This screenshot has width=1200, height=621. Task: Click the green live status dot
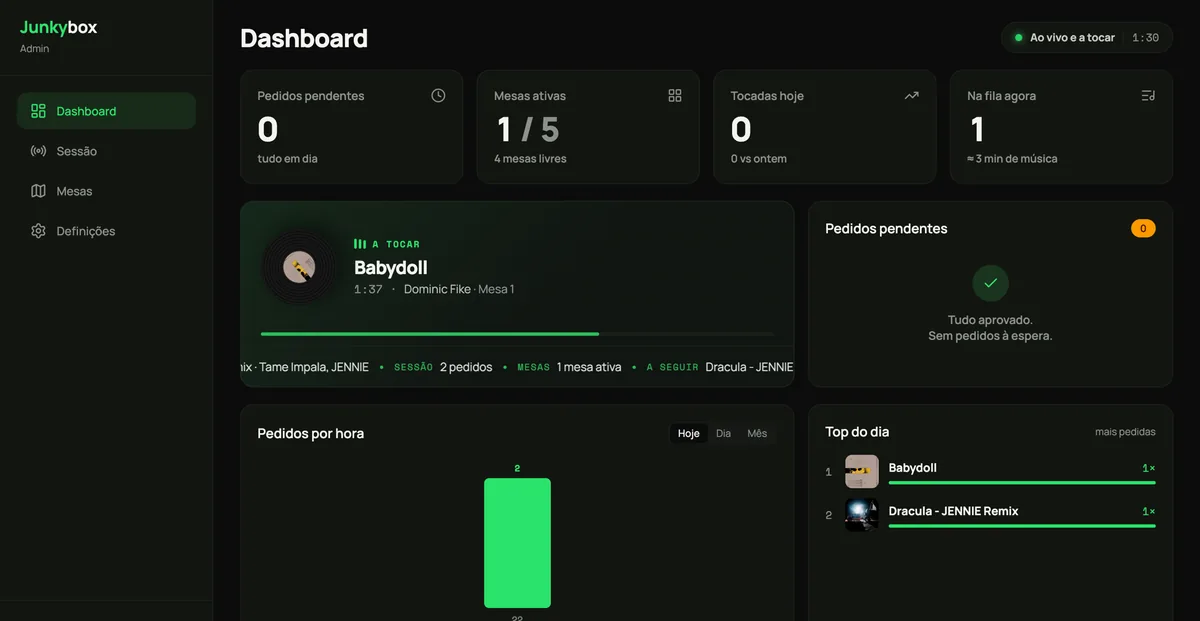pyautogui.click(x=1019, y=38)
